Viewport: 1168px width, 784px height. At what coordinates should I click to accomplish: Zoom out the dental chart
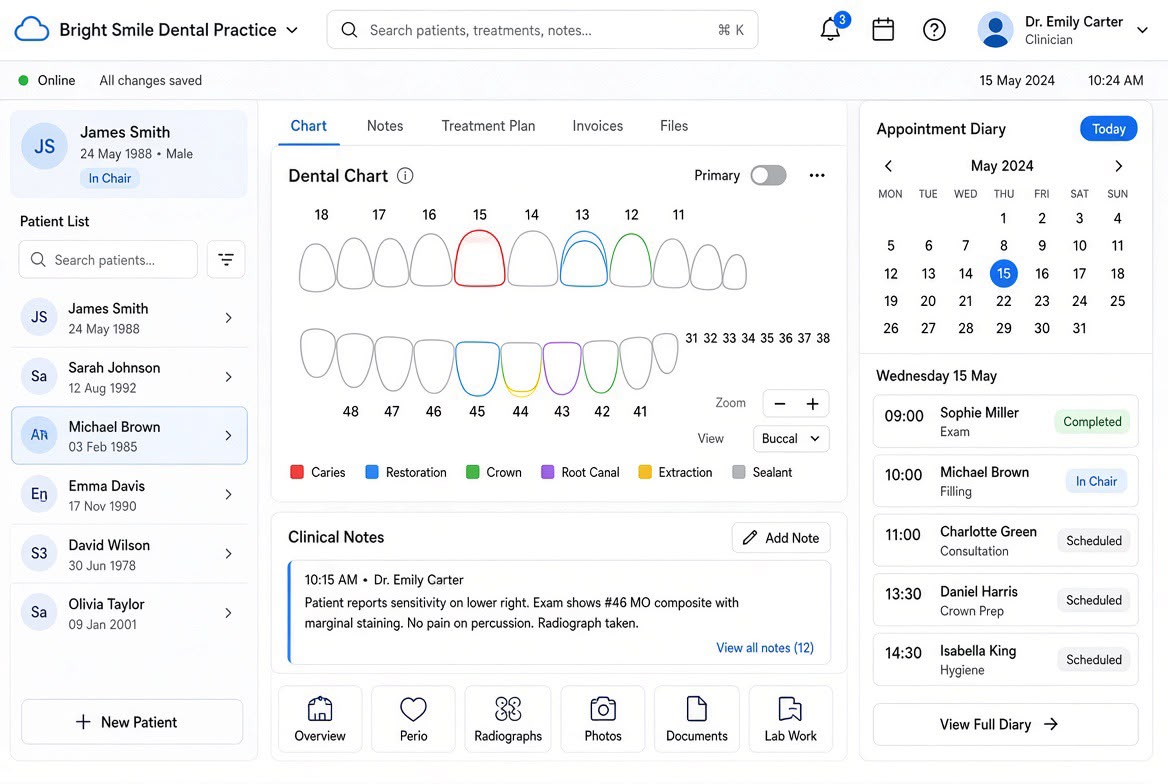point(780,404)
